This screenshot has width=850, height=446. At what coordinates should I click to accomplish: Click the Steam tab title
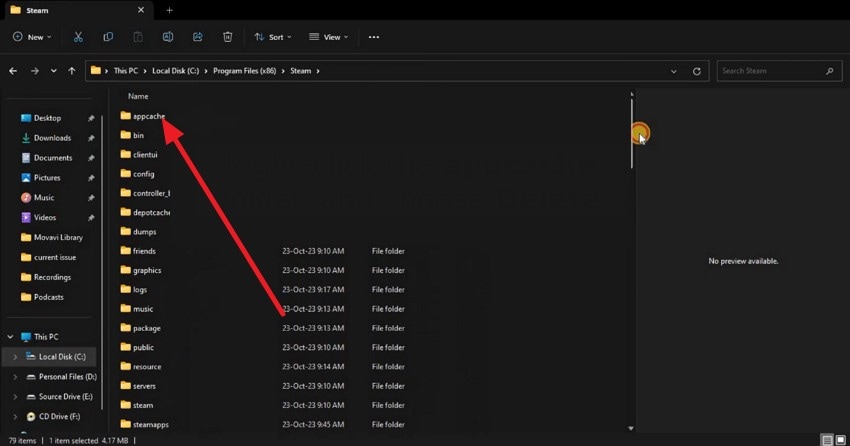coord(37,10)
